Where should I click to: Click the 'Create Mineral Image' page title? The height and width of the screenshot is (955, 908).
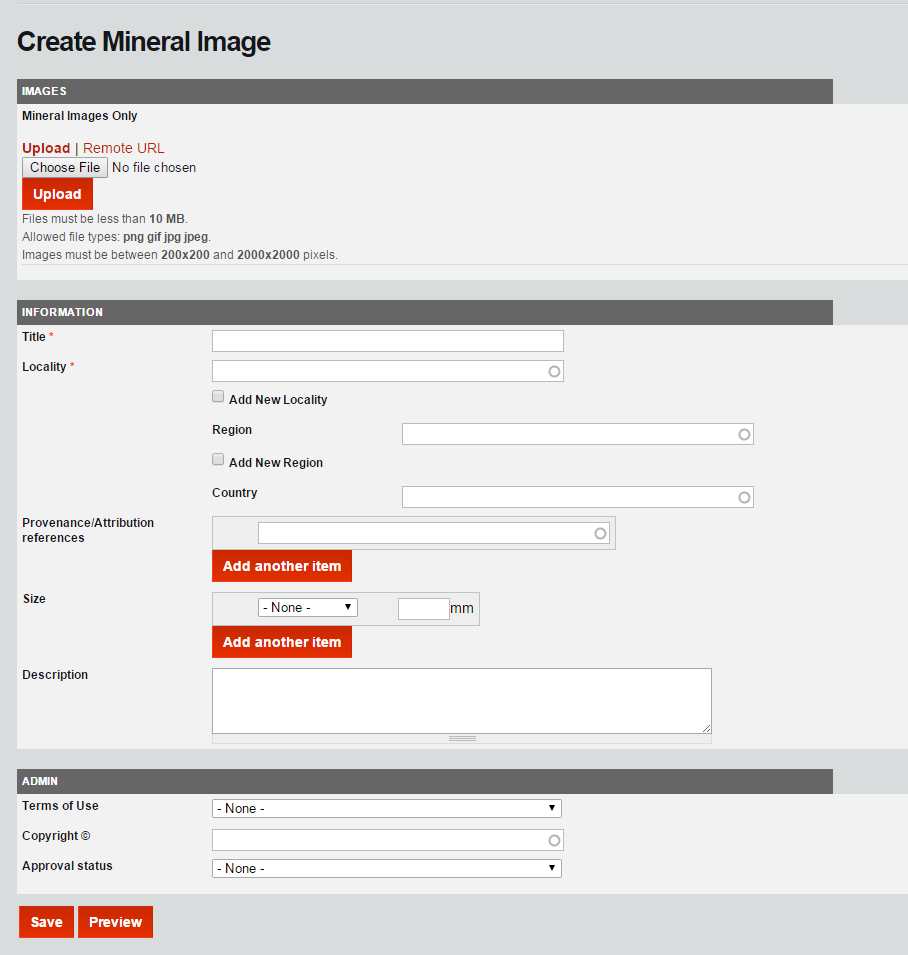[x=144, y=41]
